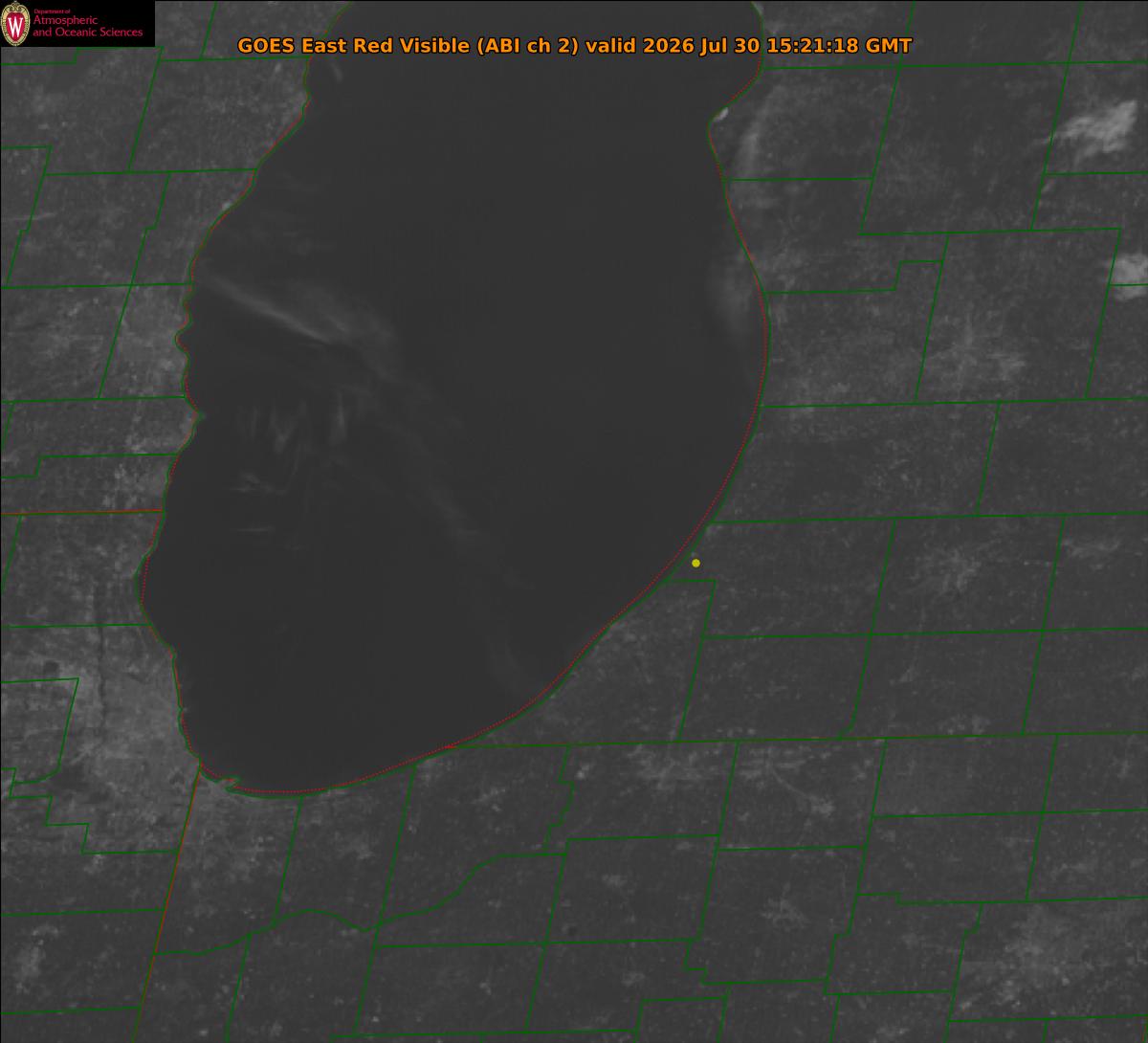Viewport: 1148px width, 1043px height.
Task: Click the small bright cloud on the image's right edge
Action: (x=1131, y=269)
